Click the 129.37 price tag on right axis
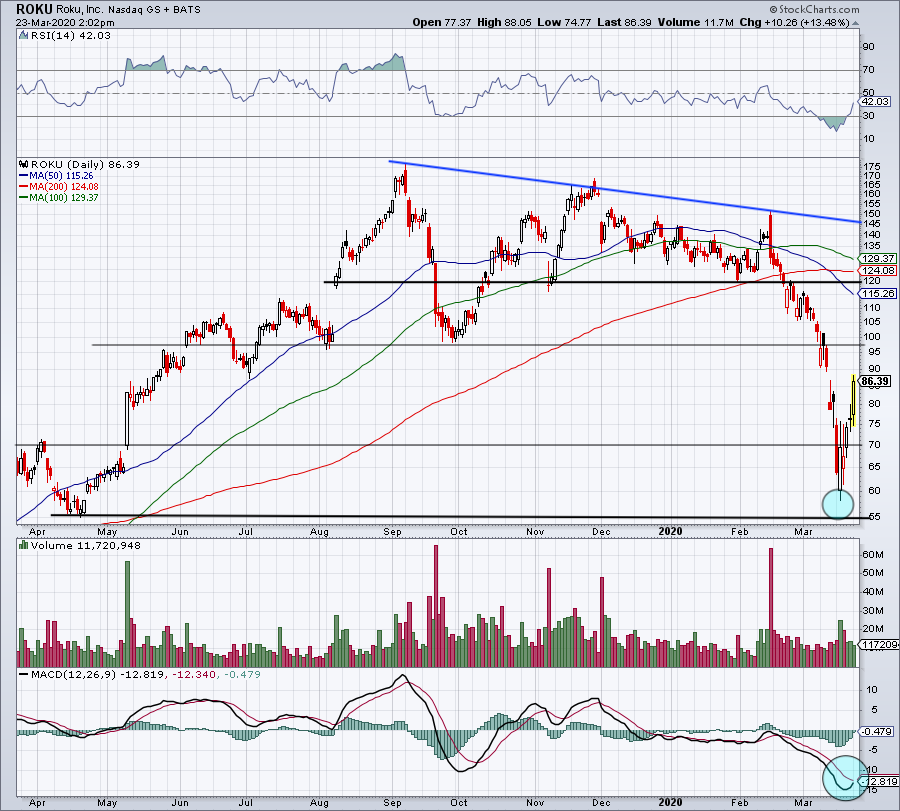The width and height of the screenshot is (900, 811). (x=878, y=259)
